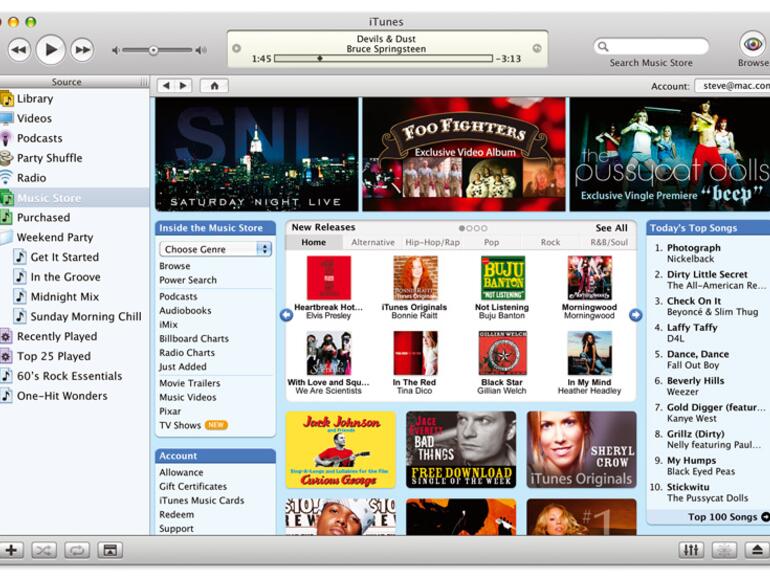770x578 pixels.
Task: Click the low-volume speaker icon
Action: coord(115,50)
